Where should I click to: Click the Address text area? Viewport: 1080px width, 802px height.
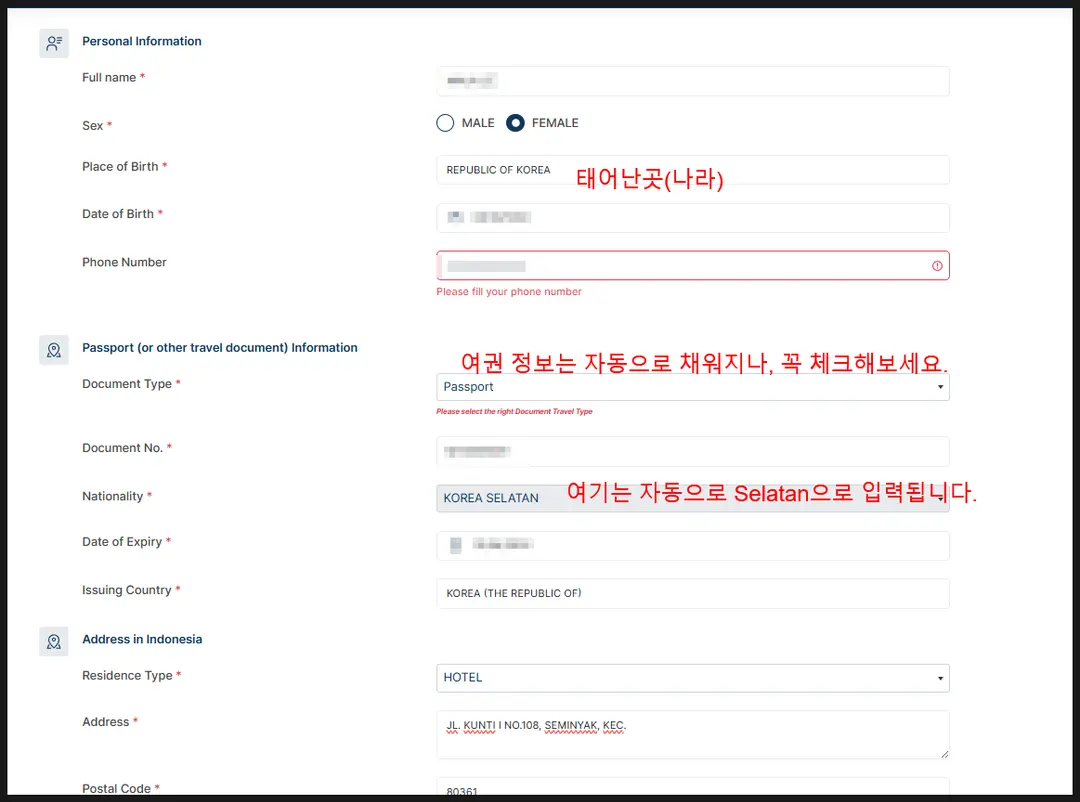pos(692,735)
